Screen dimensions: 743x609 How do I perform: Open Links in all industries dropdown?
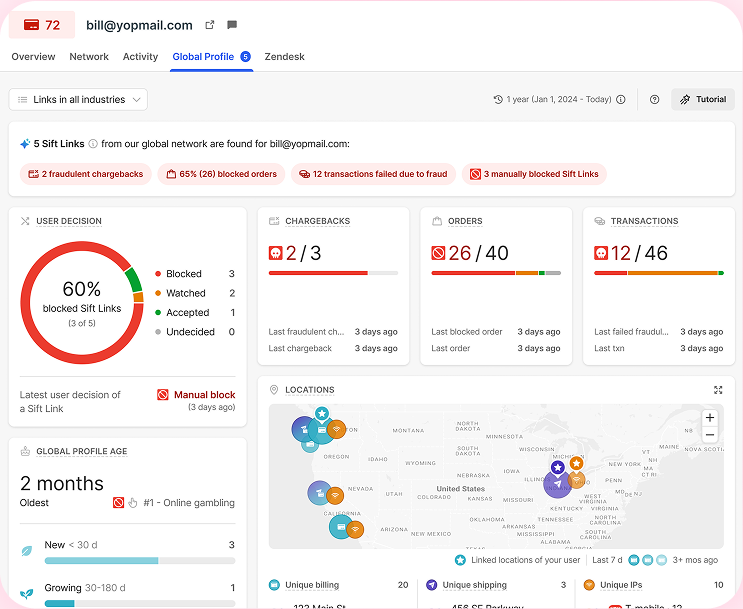pyautogui.click(x=78, y=100)
